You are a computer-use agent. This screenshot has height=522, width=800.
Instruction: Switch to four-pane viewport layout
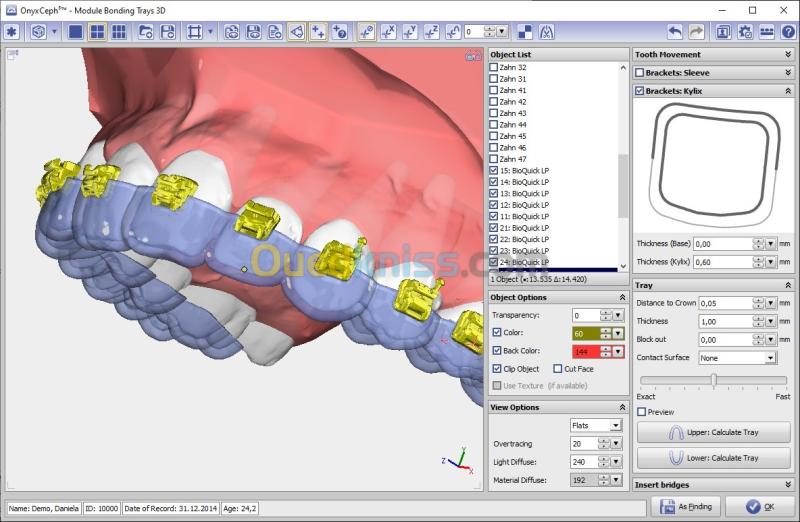[97, 32]
